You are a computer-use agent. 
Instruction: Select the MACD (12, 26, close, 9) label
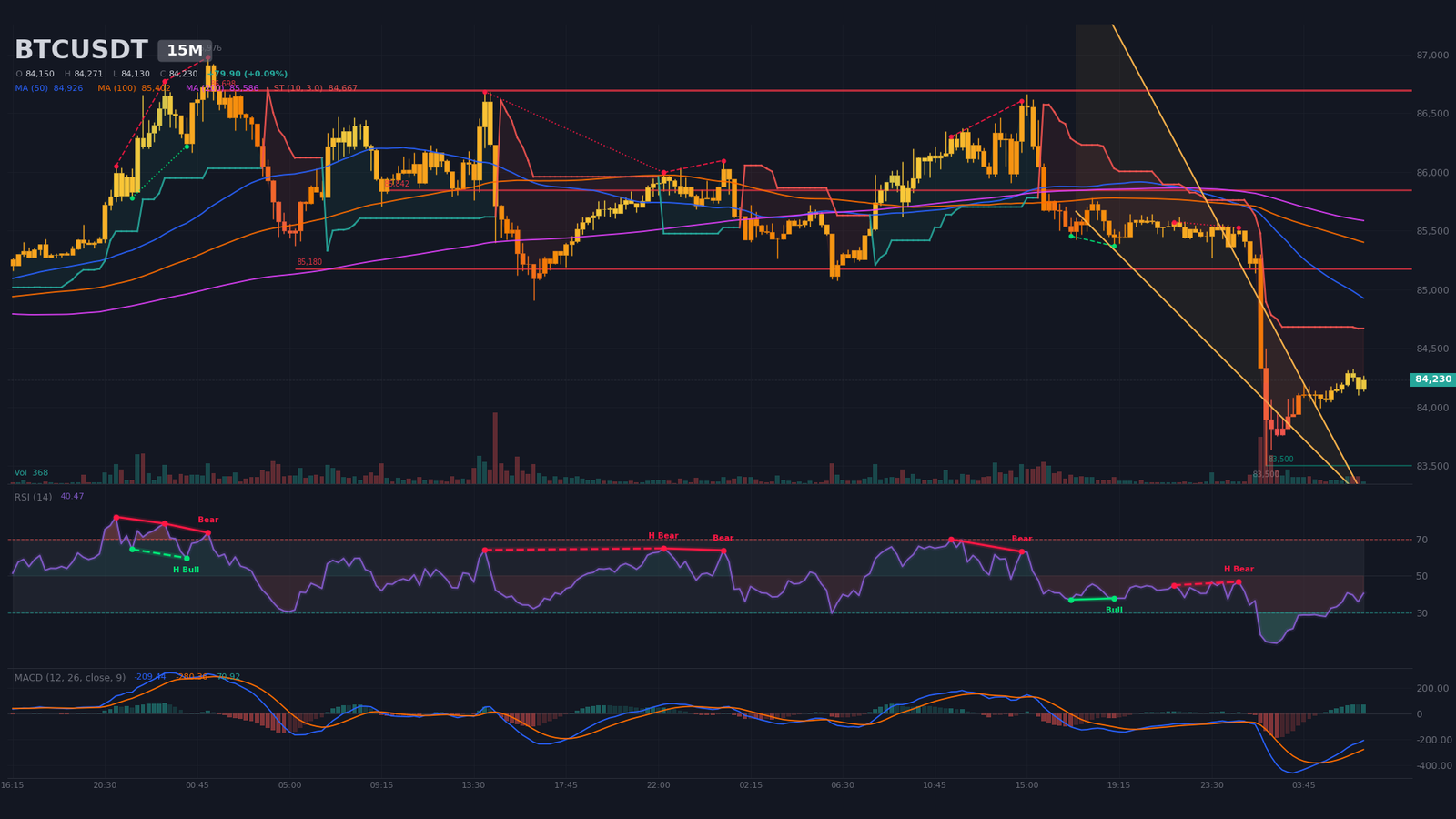(70, 678)
